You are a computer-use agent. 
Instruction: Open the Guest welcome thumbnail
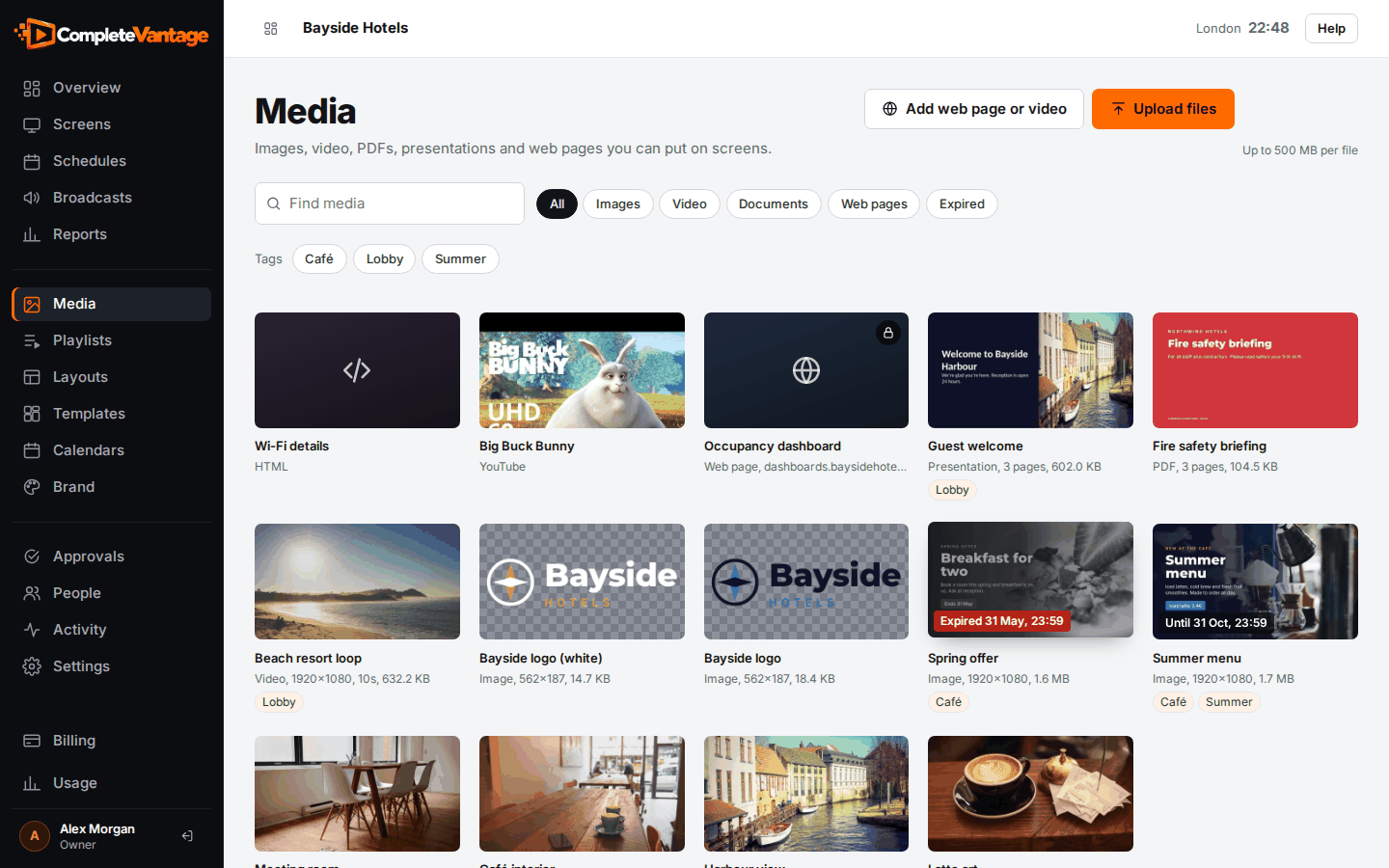click(1030, 370)
